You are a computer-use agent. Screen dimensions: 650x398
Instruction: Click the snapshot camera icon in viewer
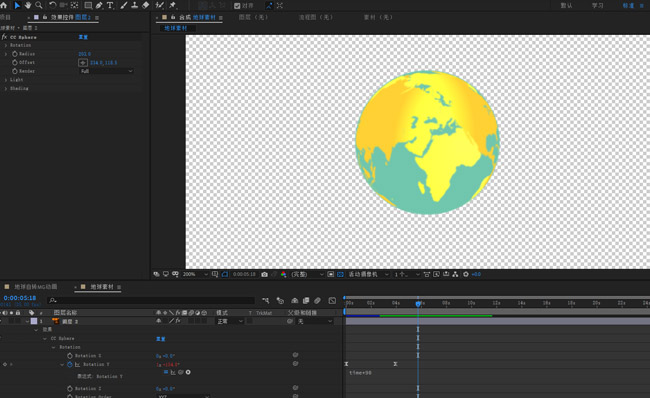[264, 274]
